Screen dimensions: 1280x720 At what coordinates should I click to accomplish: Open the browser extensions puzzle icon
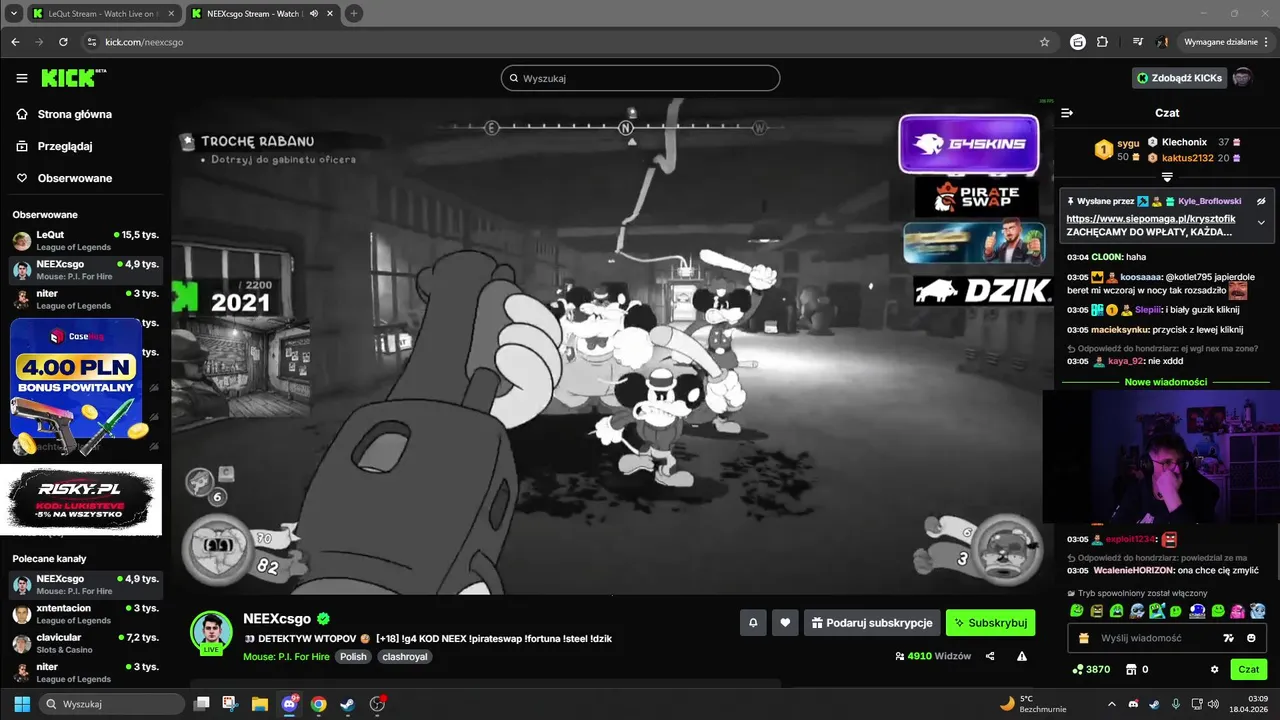(x=1102, y=42)
